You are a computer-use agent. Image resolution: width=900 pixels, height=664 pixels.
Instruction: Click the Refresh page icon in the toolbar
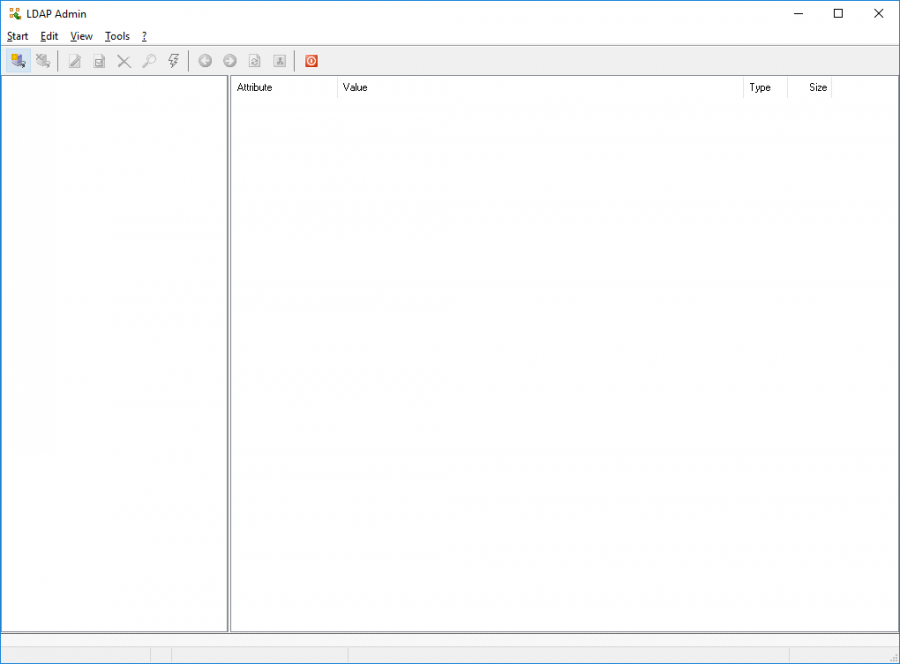tap(255, 61)
